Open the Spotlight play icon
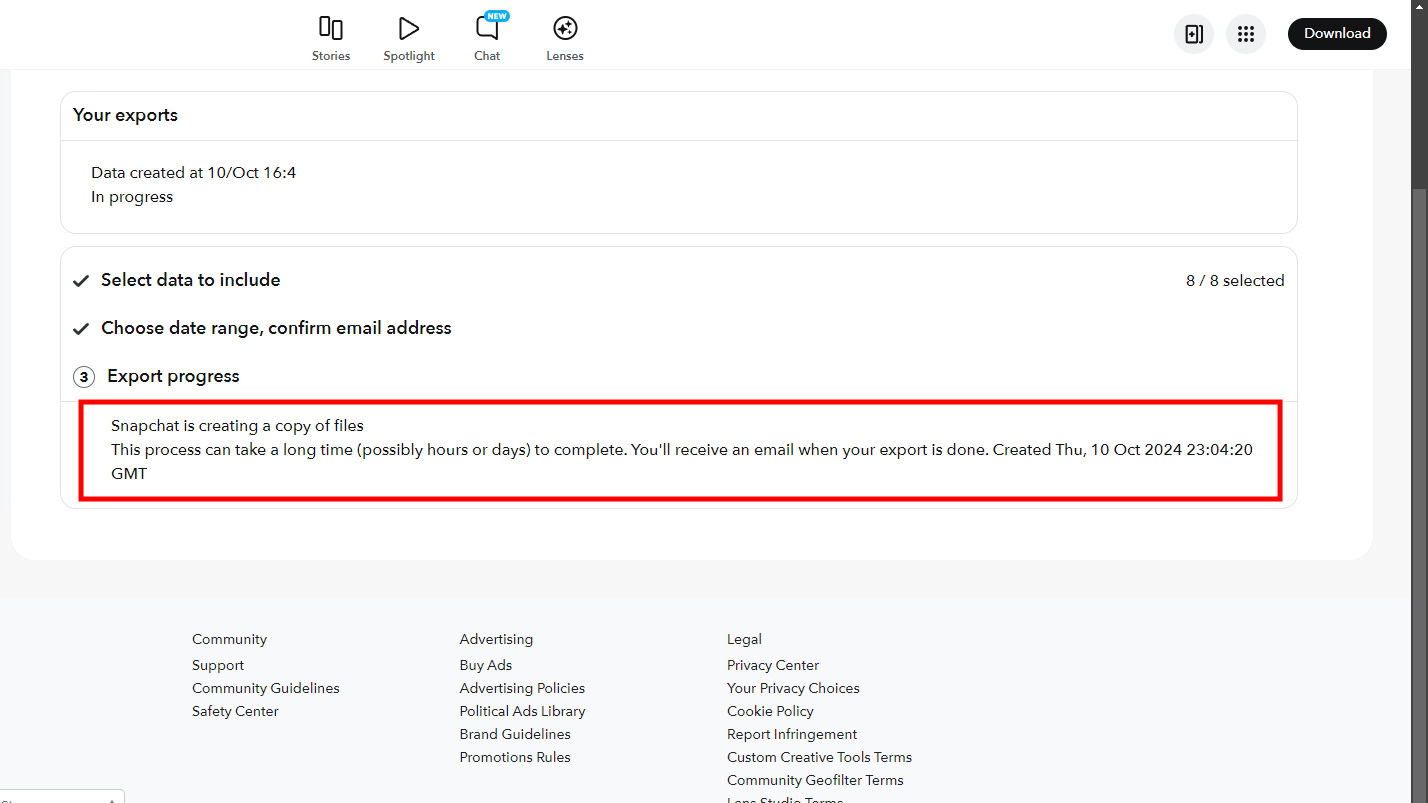Viewport: 1428px width, 803px height. pyautogui.click(x=408, y=29)
